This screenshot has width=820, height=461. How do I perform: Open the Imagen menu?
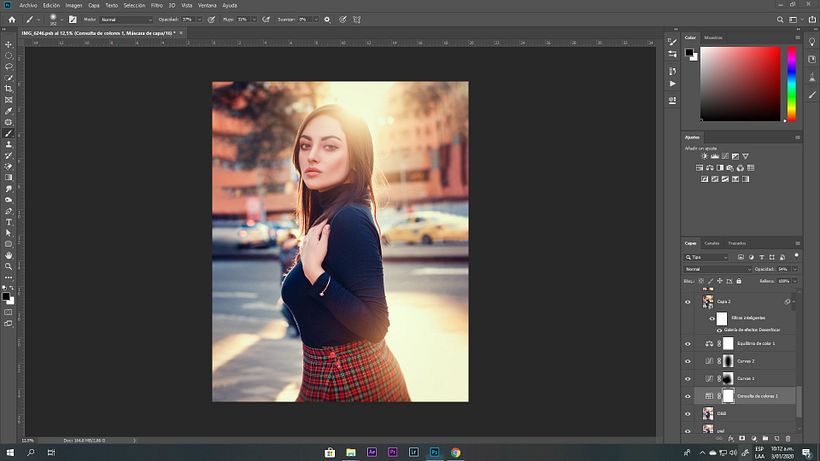pyautogui.click(x=74, y=5)
